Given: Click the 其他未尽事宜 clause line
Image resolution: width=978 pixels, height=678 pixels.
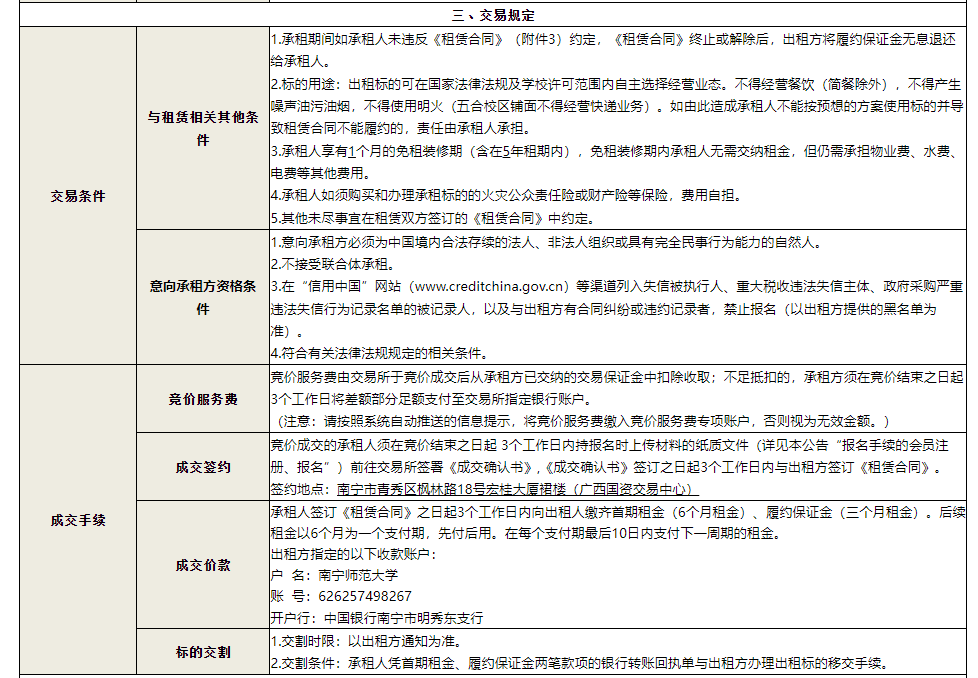Looking at the screenshot, I should (432, 217).
